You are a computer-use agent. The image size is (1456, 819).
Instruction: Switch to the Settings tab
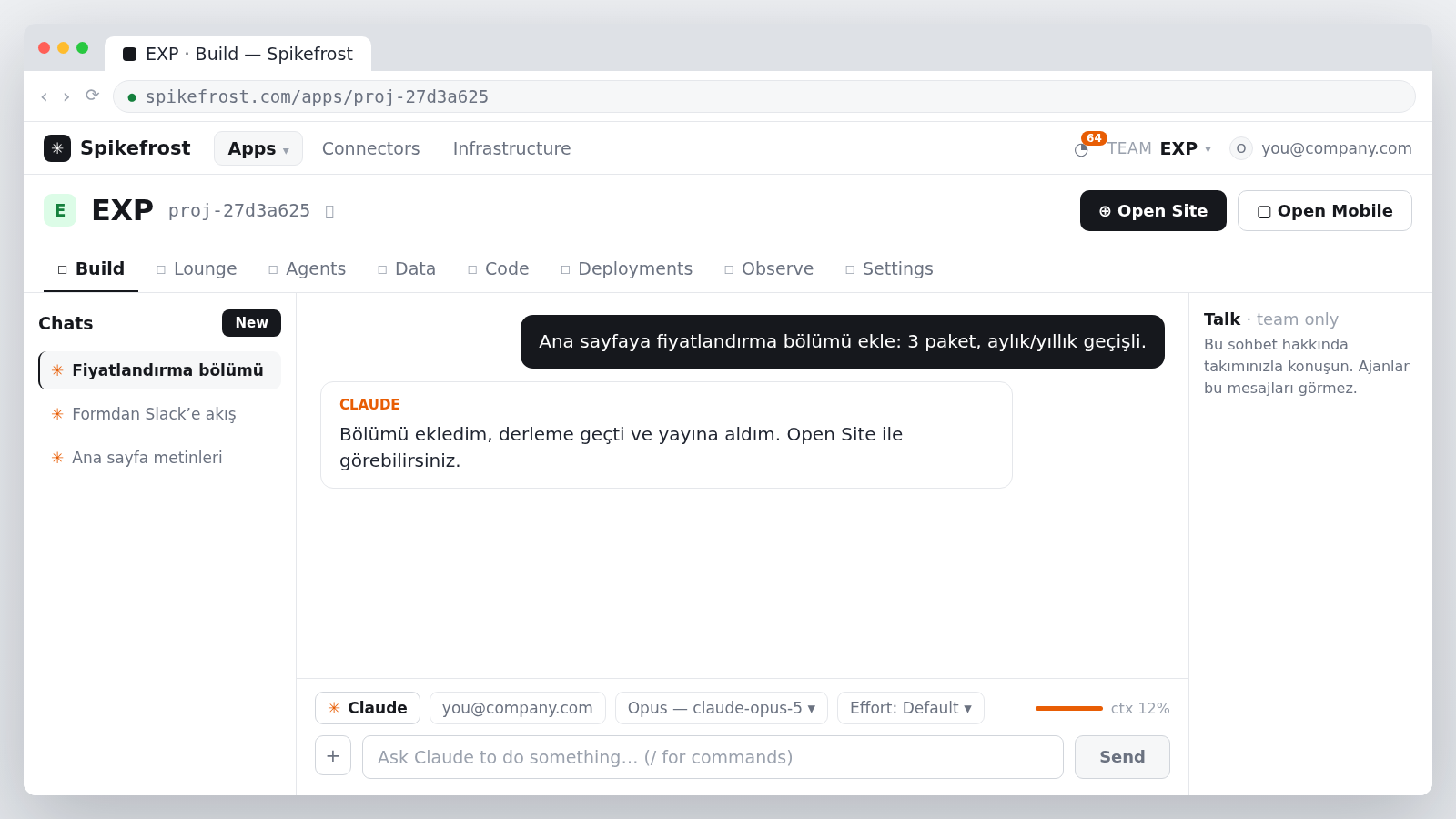pyautogui.click(x=889, y=269)
